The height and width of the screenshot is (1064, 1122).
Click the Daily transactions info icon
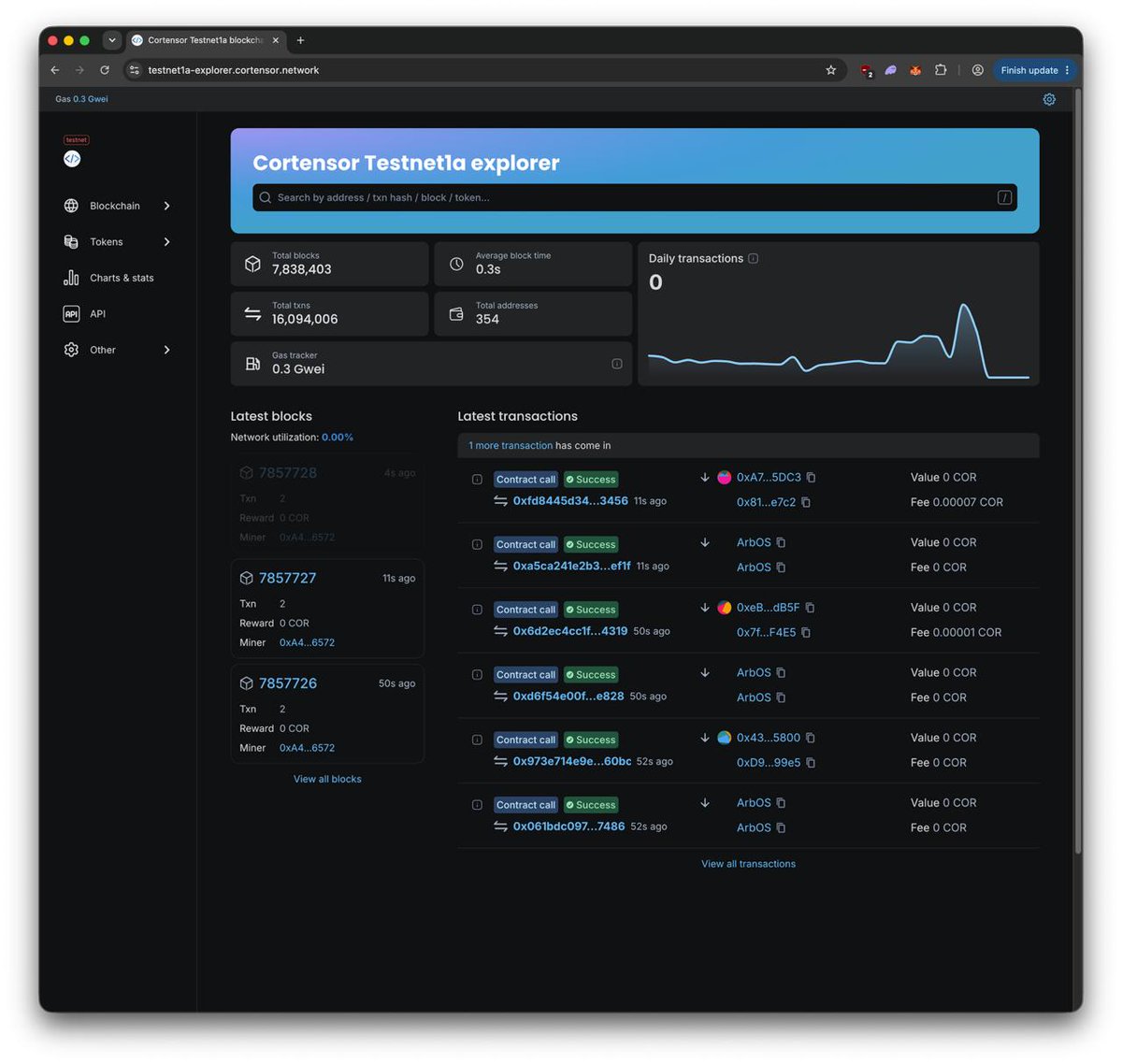754,259
